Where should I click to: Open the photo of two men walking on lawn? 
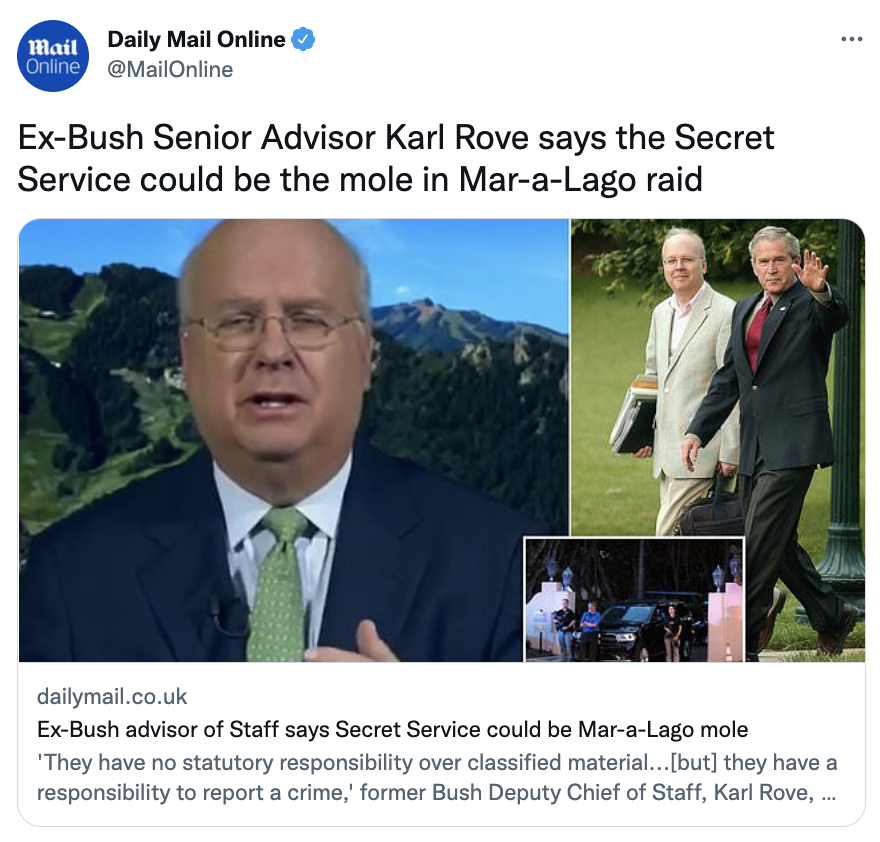coord(718,377)
